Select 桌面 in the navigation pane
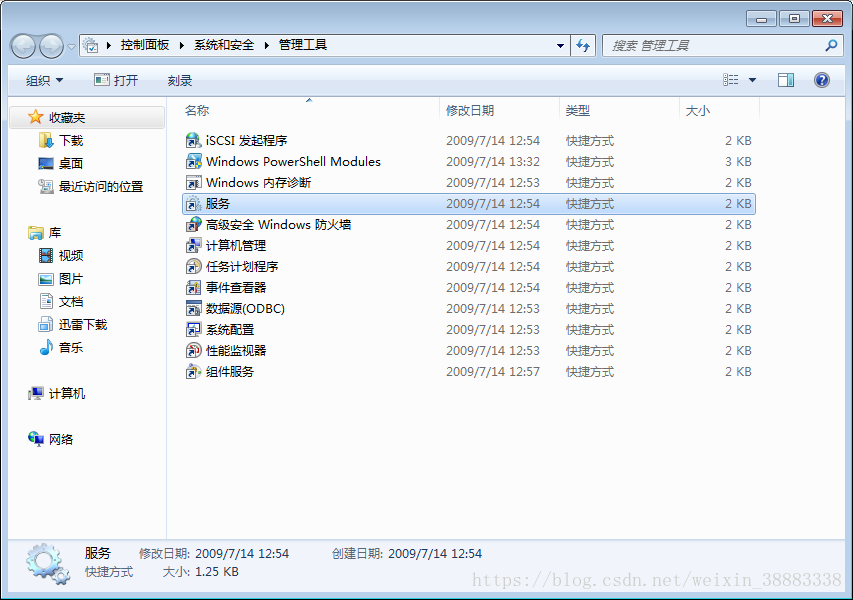 (x=71, y=163)
